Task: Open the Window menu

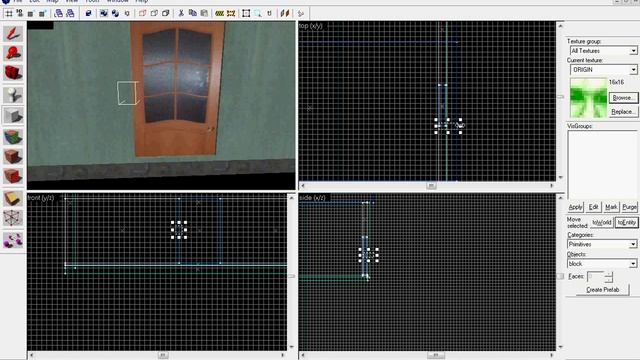Action: 118,2
